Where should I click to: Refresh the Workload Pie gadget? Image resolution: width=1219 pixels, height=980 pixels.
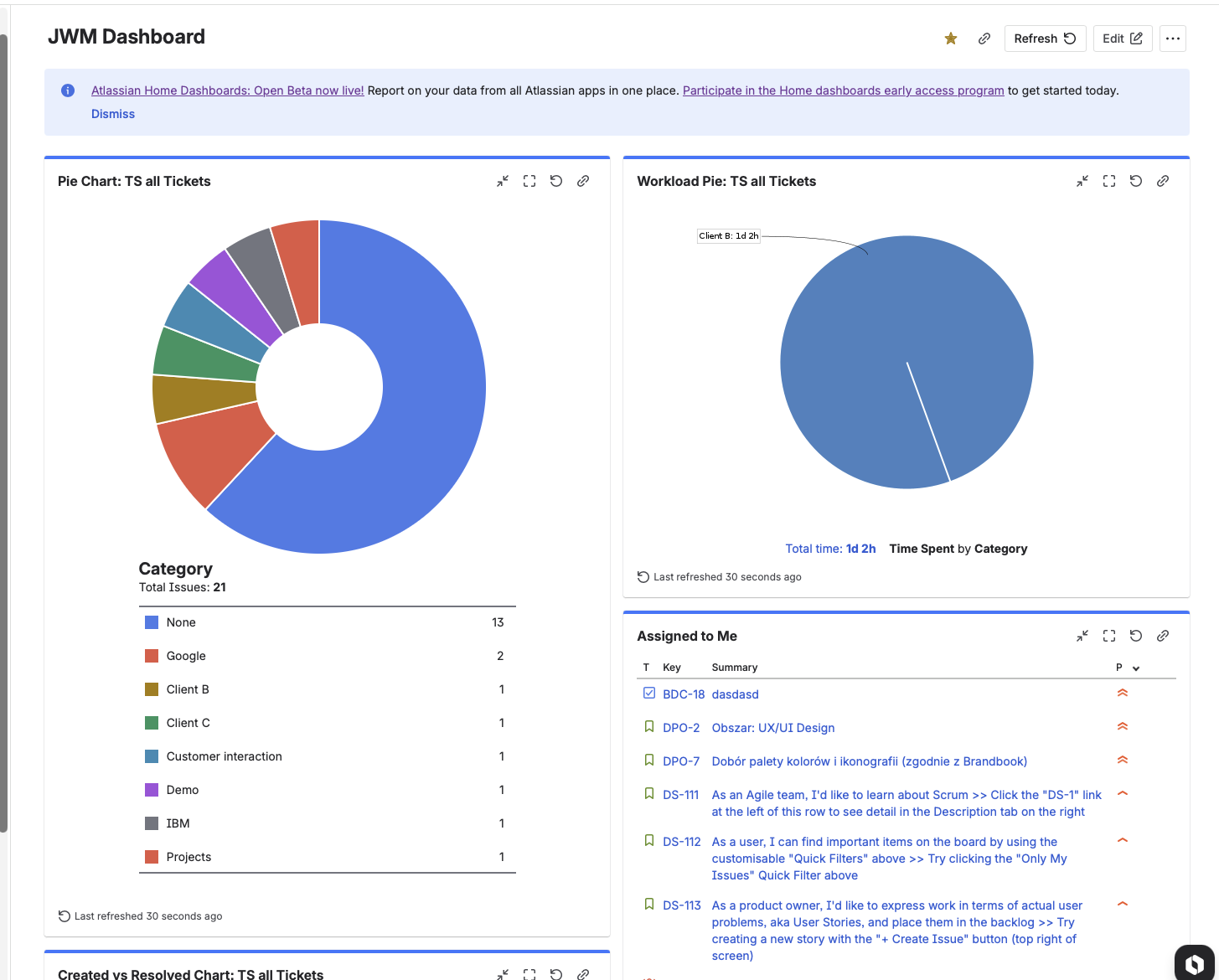pyautogui.click(x=1135, y=181)
